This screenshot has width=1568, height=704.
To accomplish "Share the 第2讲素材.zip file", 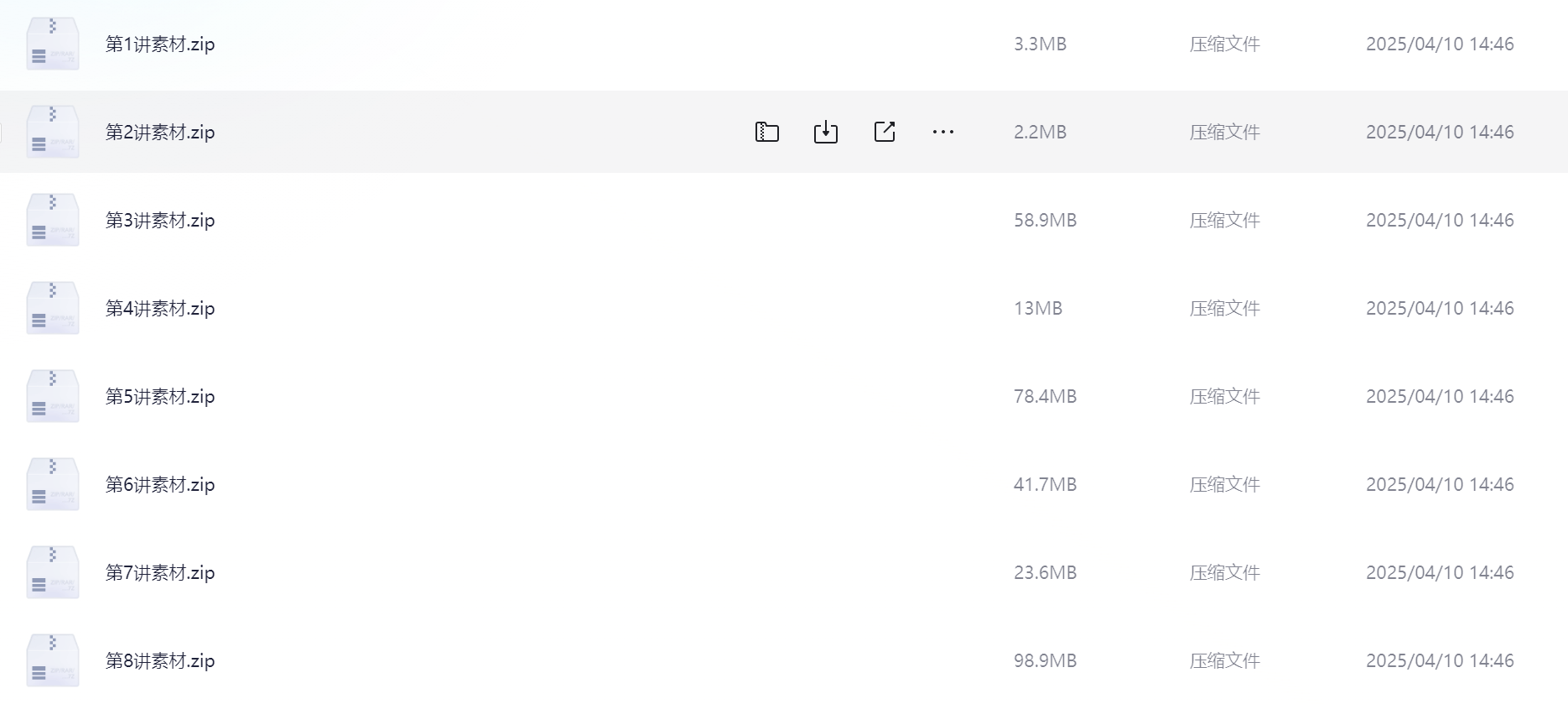I will [884, 132].
